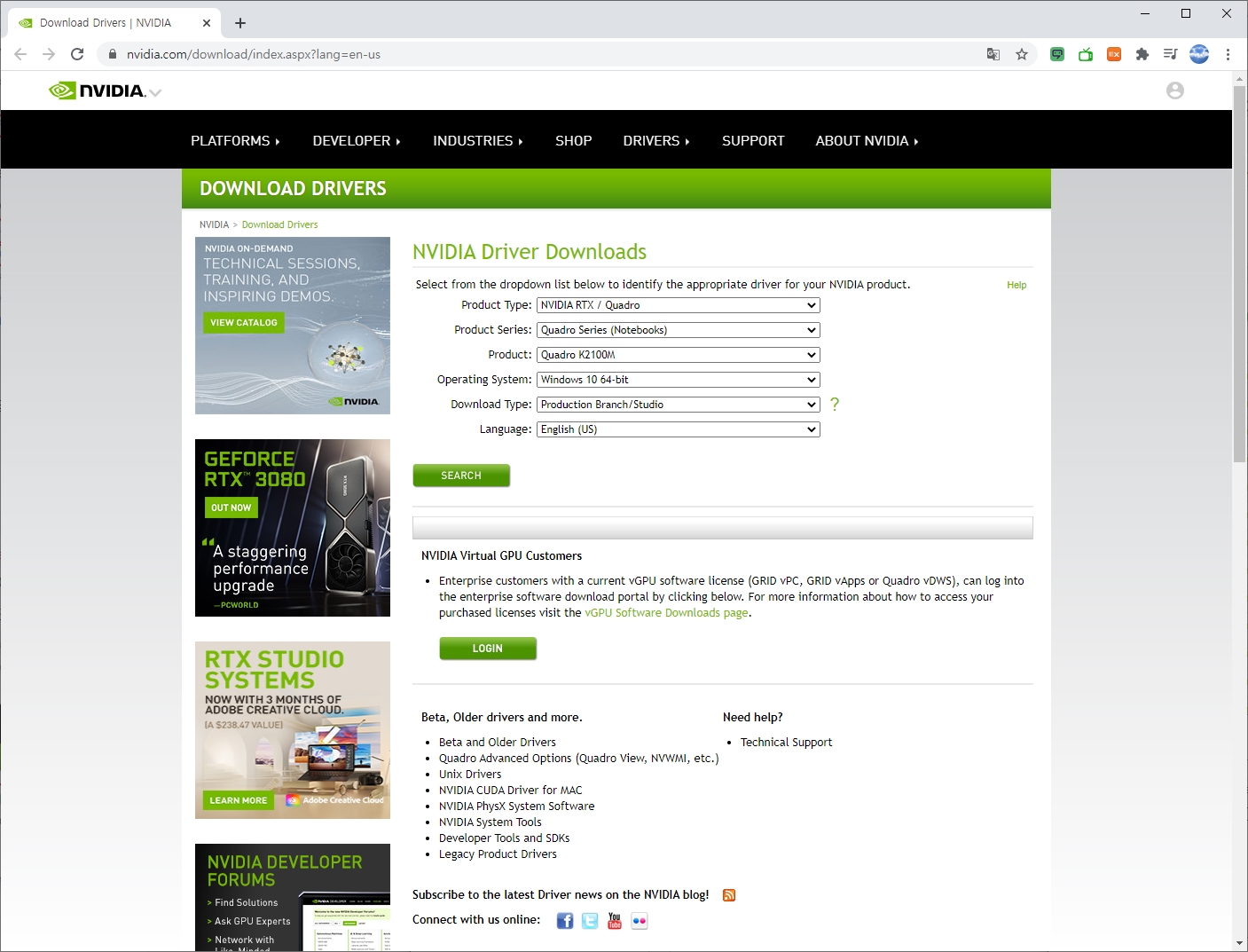Screen dimensions: 1248x952
Task: Open the translate page icon
Action: pos(993,54)
